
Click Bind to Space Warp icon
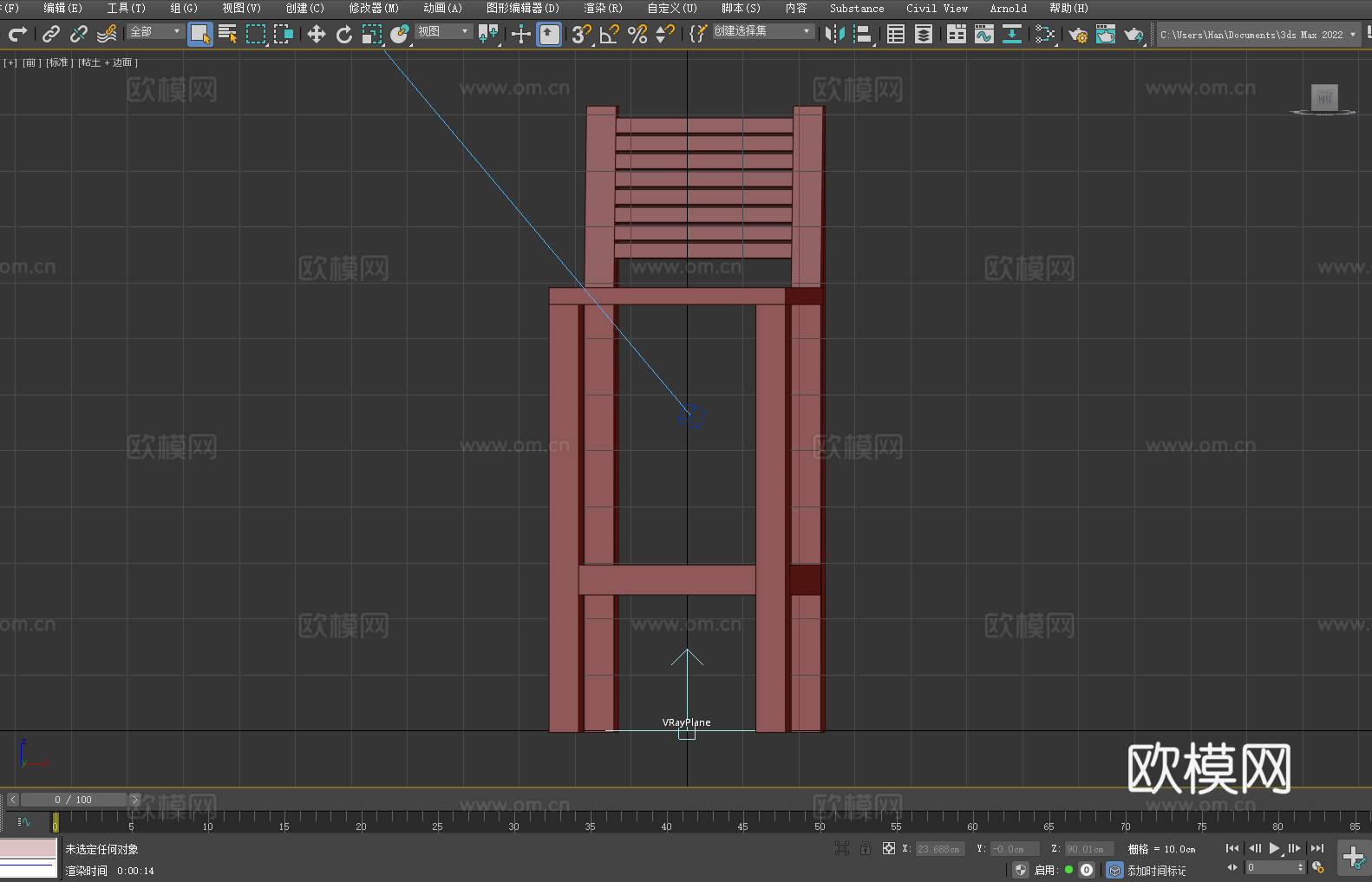click(x=107, y=34)
